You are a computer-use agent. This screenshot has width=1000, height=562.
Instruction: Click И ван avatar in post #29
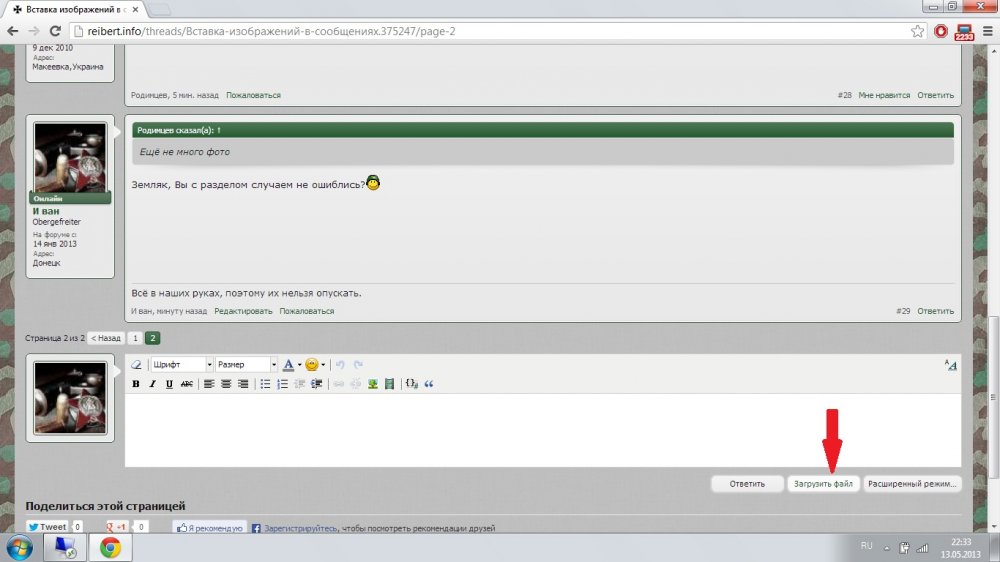coord(70,158)
